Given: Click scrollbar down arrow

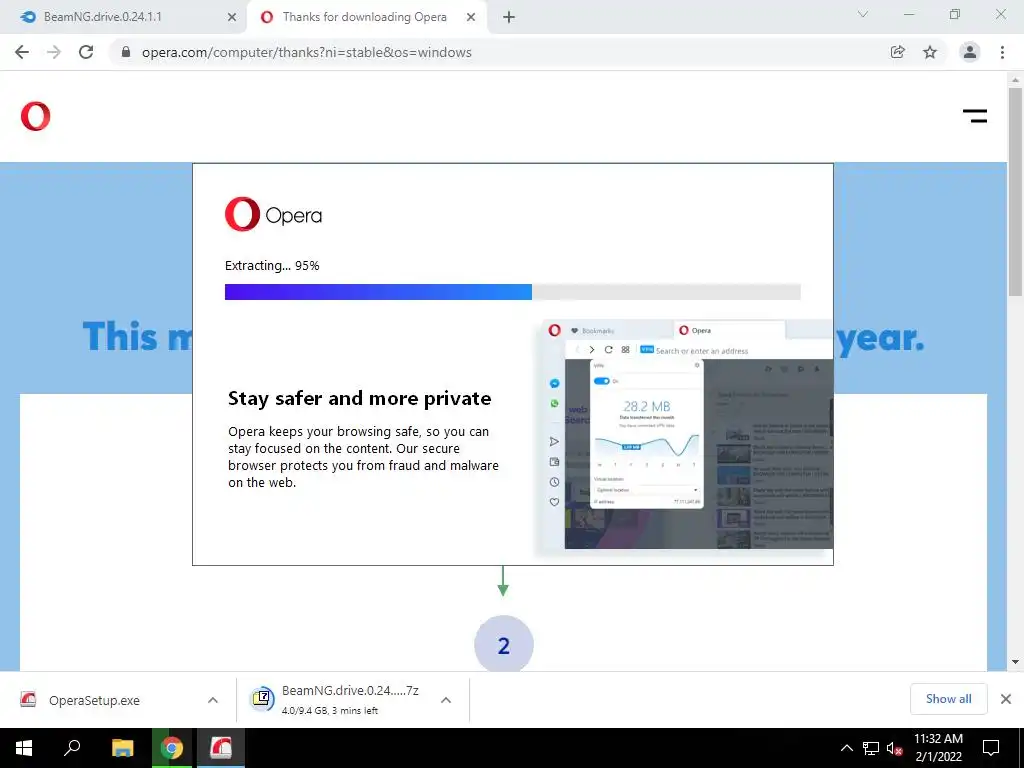Looking at the screenshot, I should click(1015, 663).
